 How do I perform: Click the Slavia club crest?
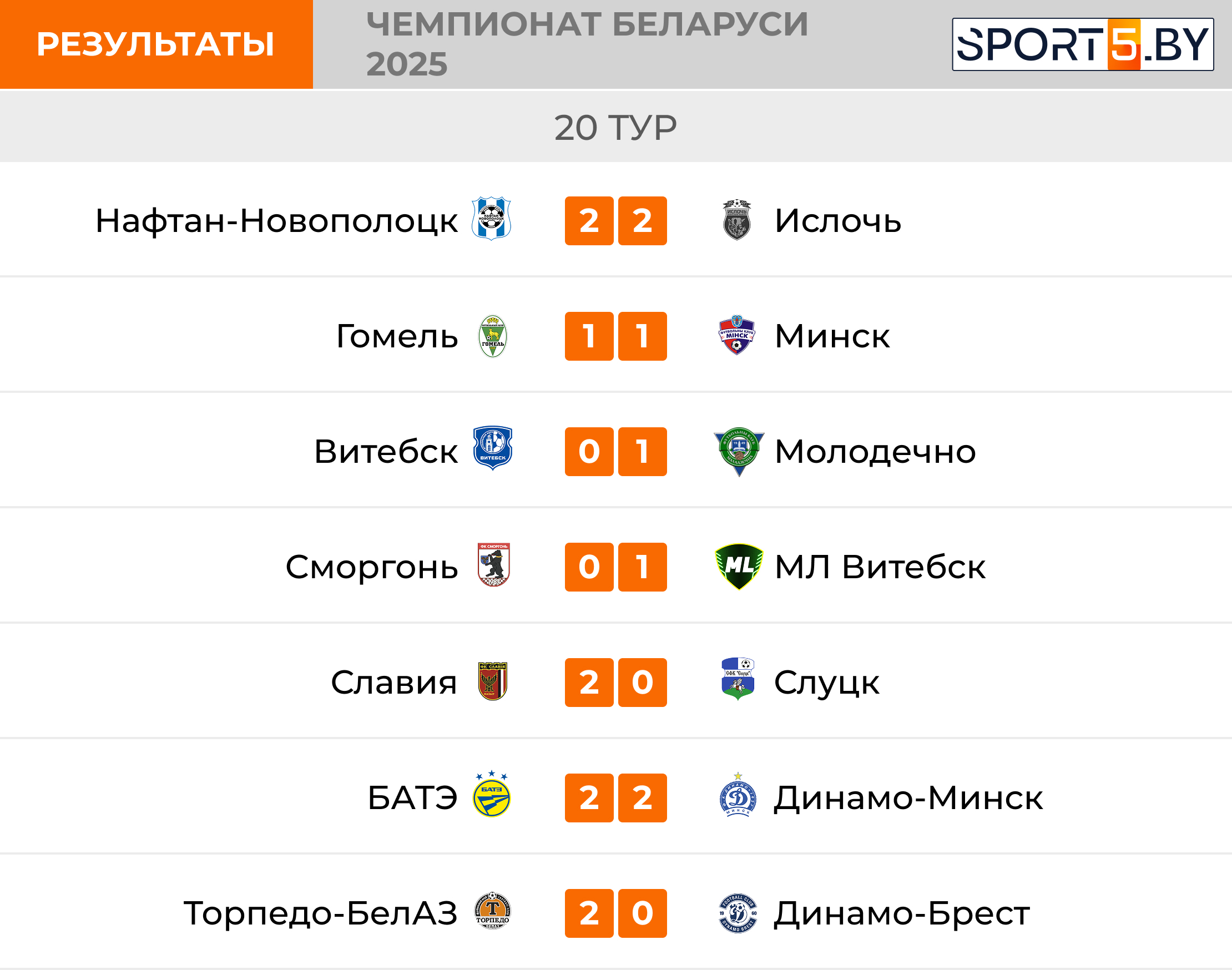pos(492,681)
